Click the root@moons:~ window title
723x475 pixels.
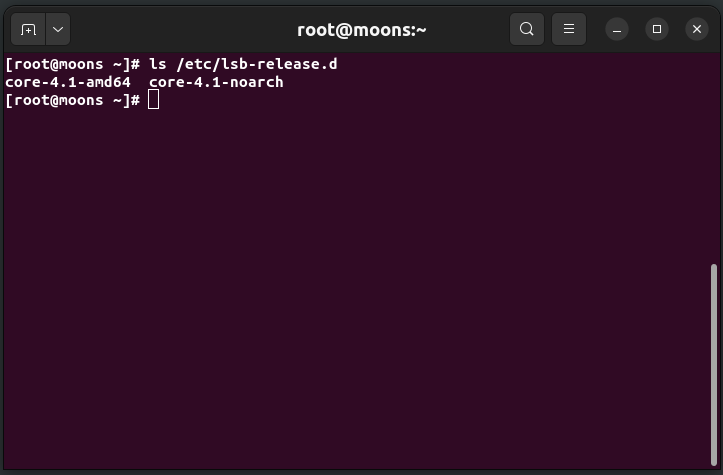(362, 30)
